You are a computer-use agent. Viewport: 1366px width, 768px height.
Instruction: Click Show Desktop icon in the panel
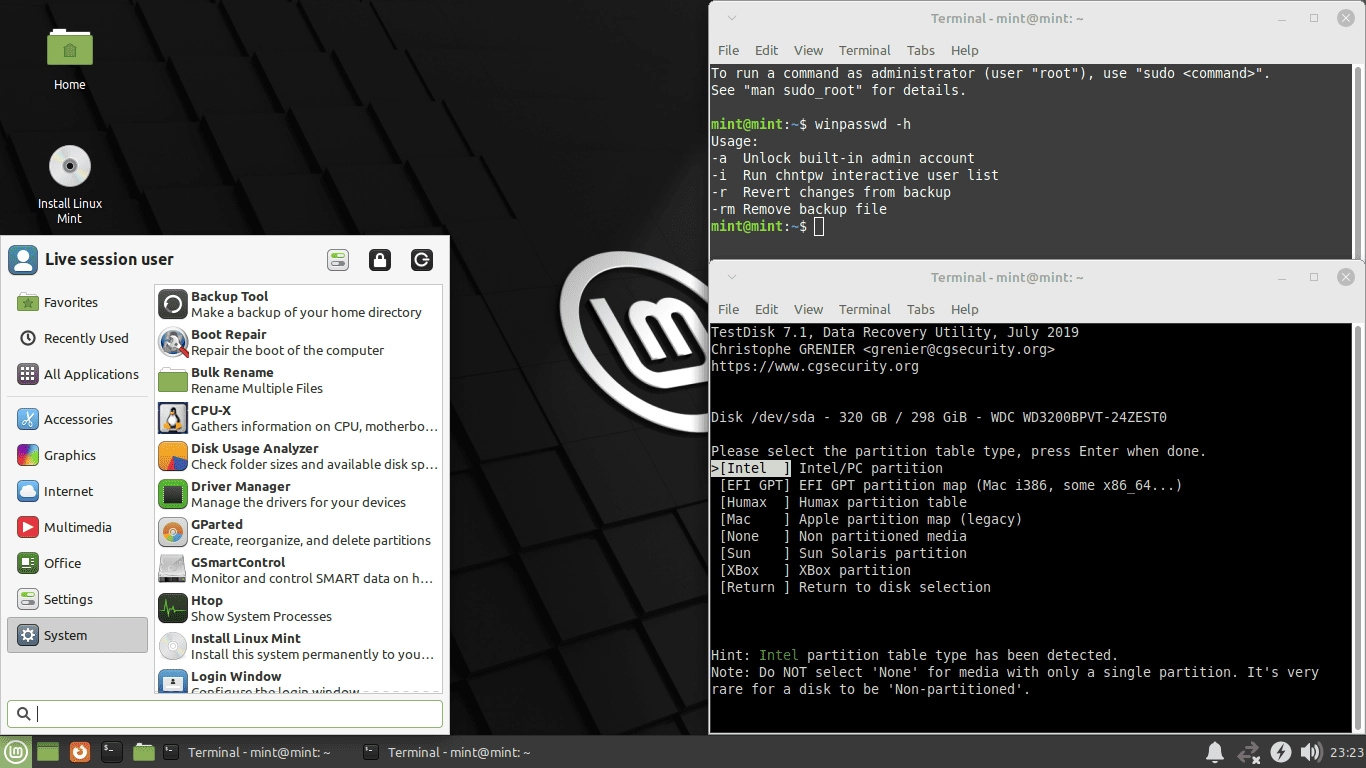[48, 752]
